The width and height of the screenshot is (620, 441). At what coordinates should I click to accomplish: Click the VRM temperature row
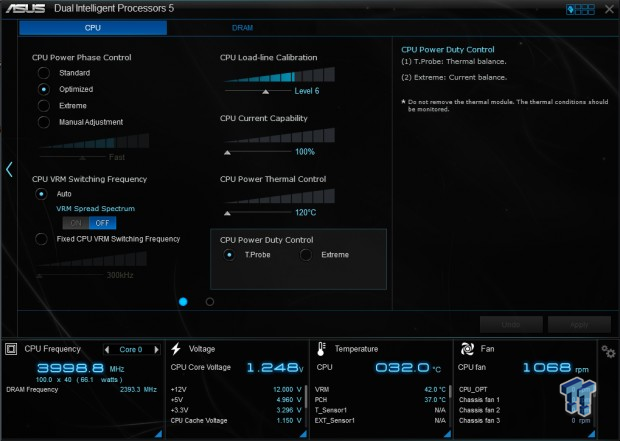[380, 390]
